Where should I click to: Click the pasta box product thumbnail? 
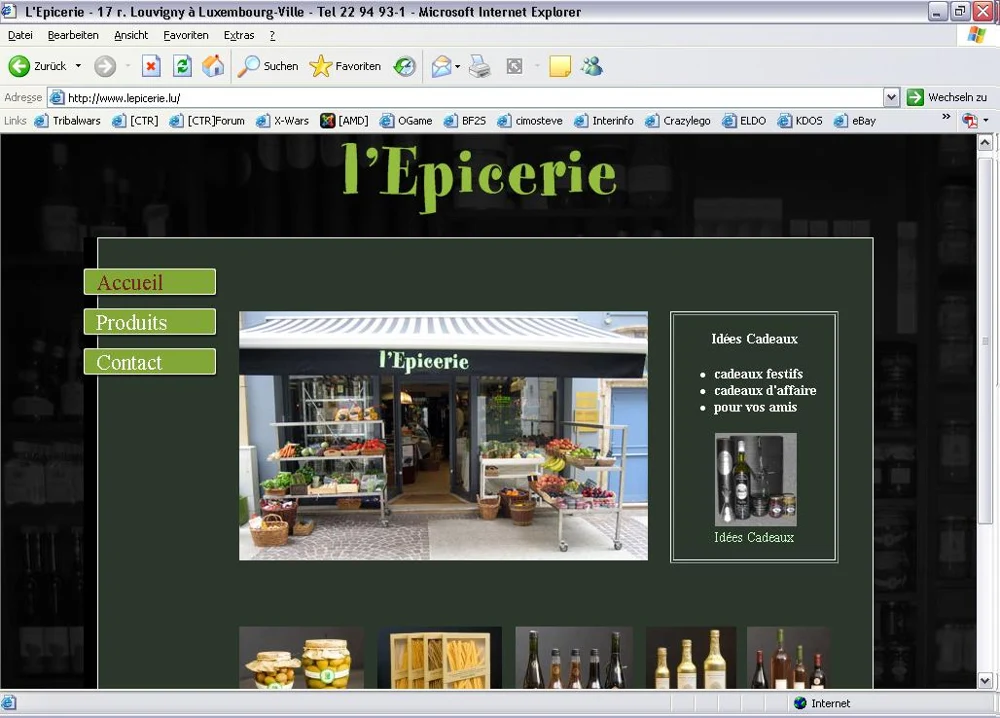(x=439, y=657)
